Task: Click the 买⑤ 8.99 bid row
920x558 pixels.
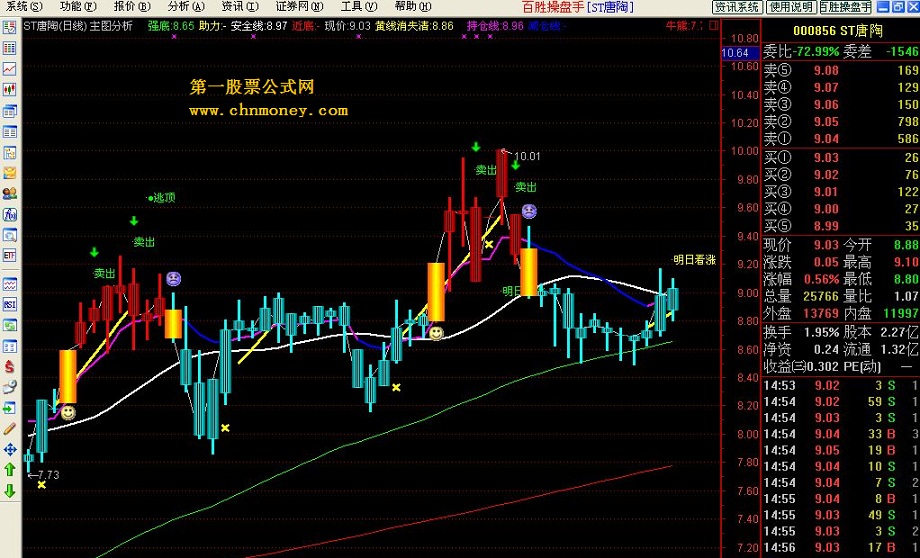Action: coord(840,226)
